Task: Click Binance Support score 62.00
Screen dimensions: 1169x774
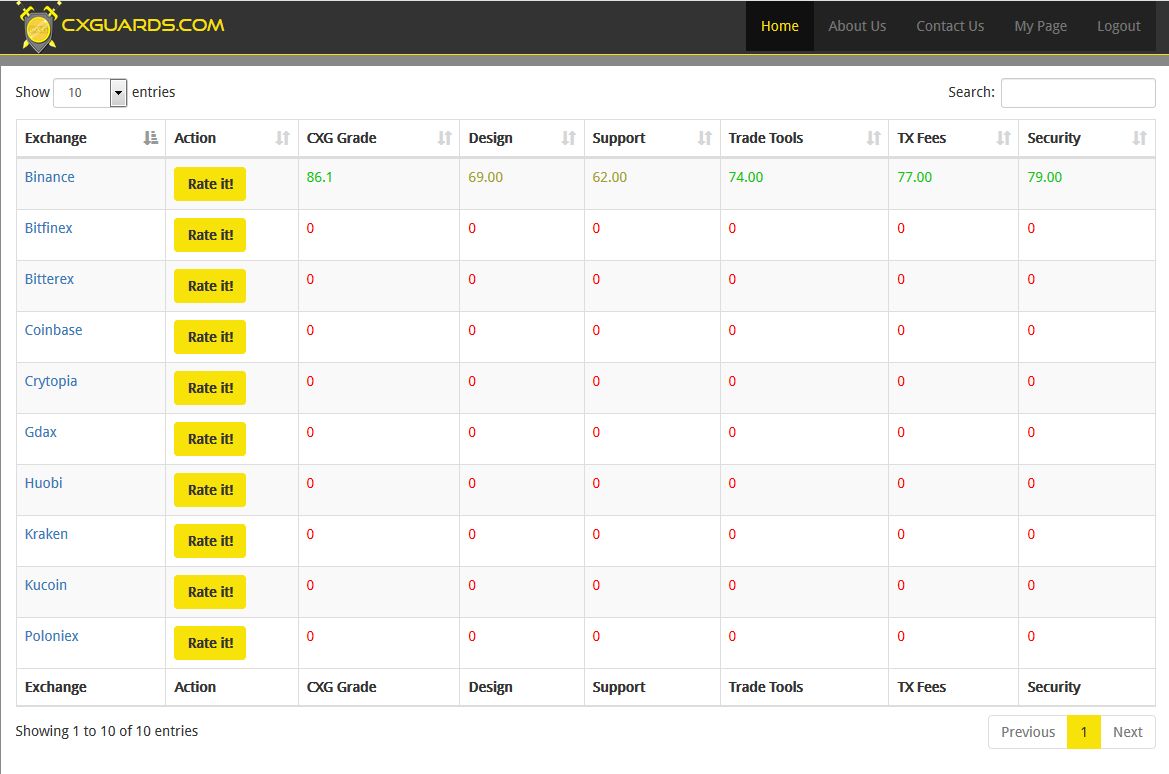Action: [610, 177]
